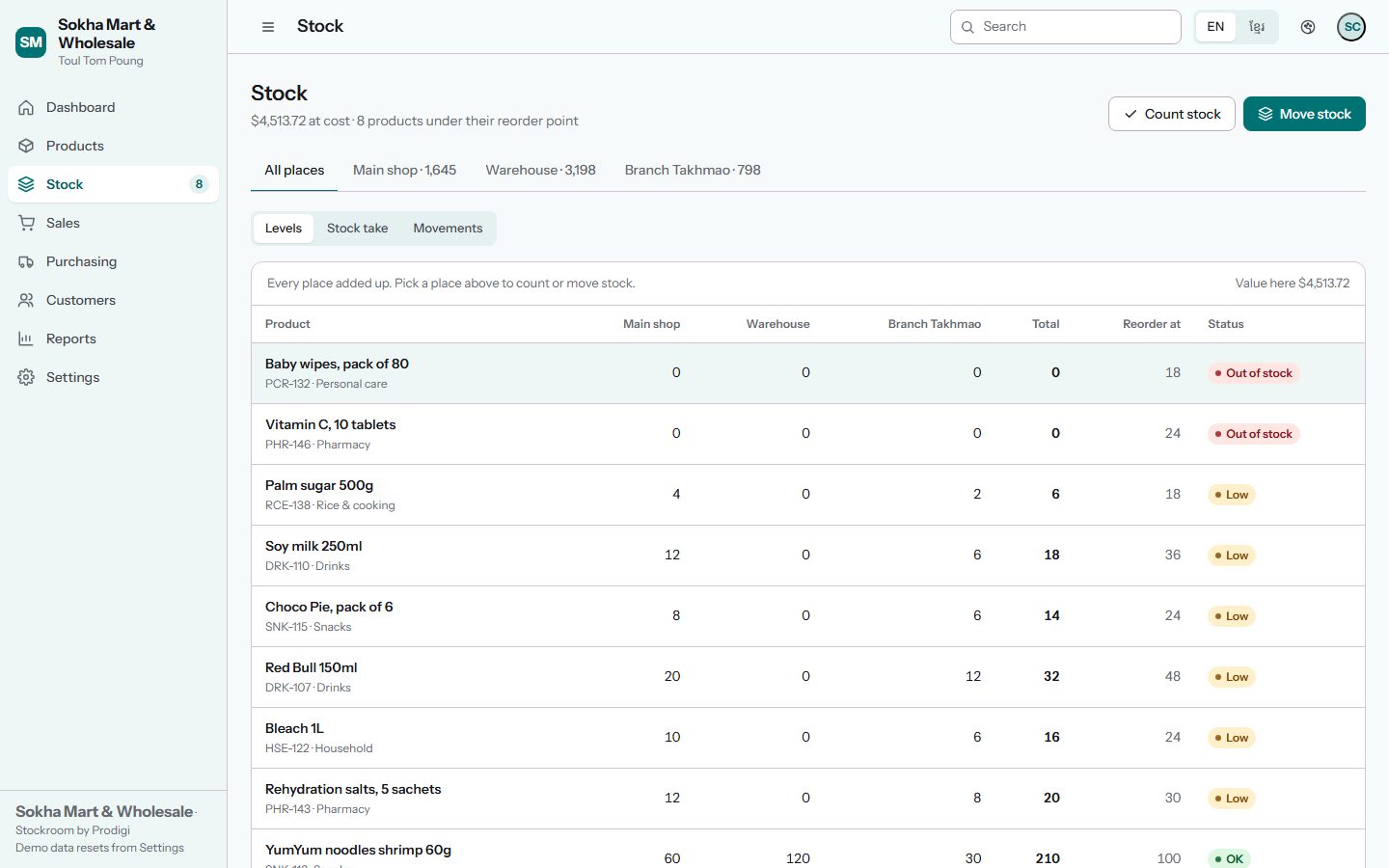Focus the Search field
Screen dimensions: 1389x868
pyautogui.click(x=1066, y=27)
